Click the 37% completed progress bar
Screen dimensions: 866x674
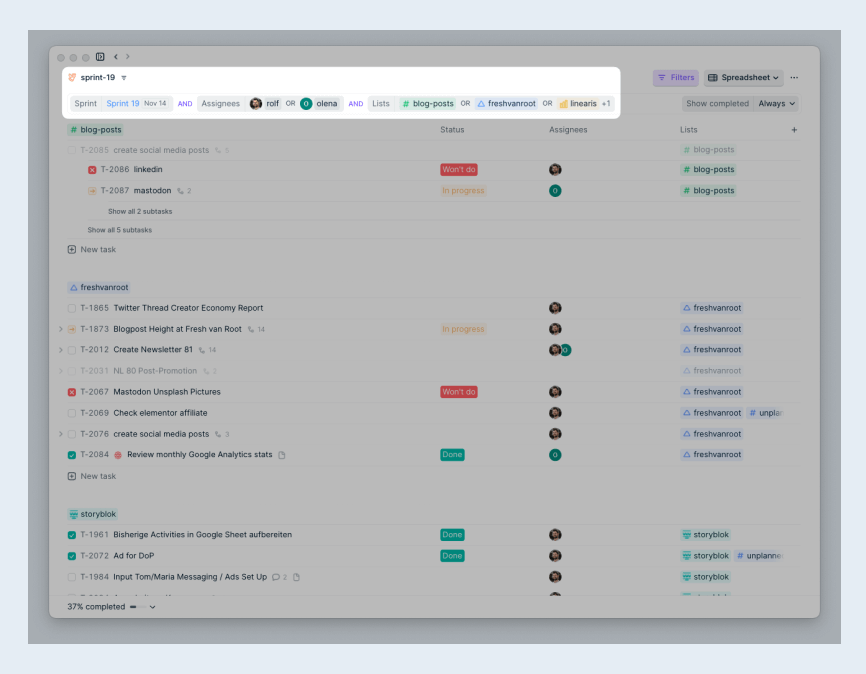click(x=138, y=607)
